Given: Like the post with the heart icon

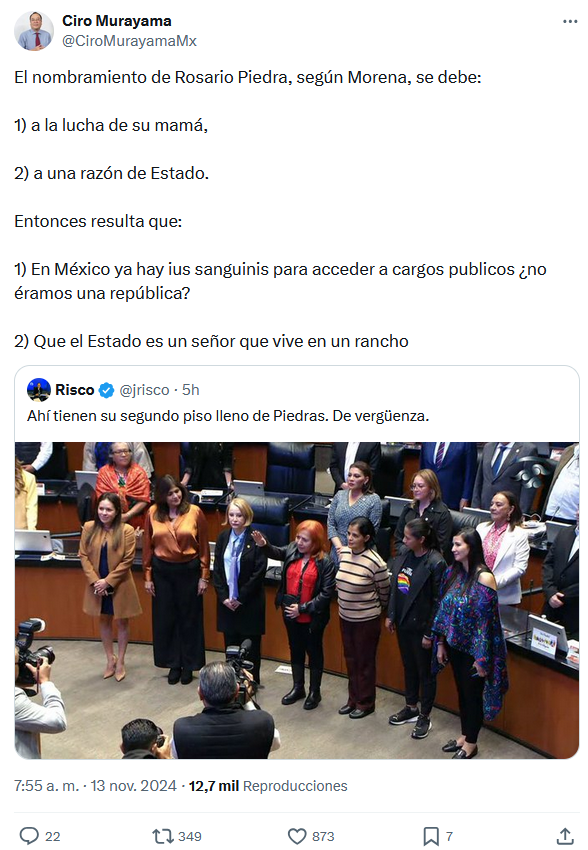Looking at the screenshot, I should click(297, 835).
